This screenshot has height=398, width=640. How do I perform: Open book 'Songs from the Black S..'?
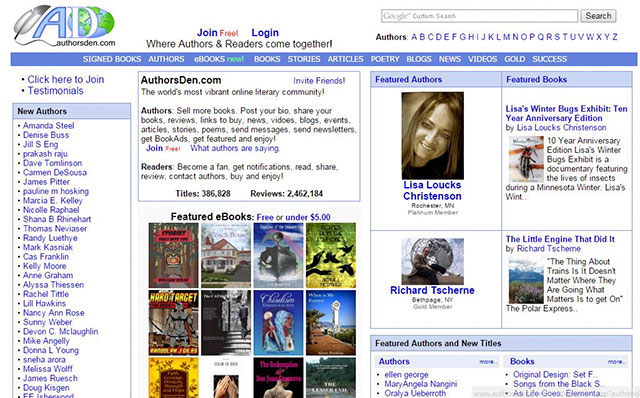[x=559, y=384]
